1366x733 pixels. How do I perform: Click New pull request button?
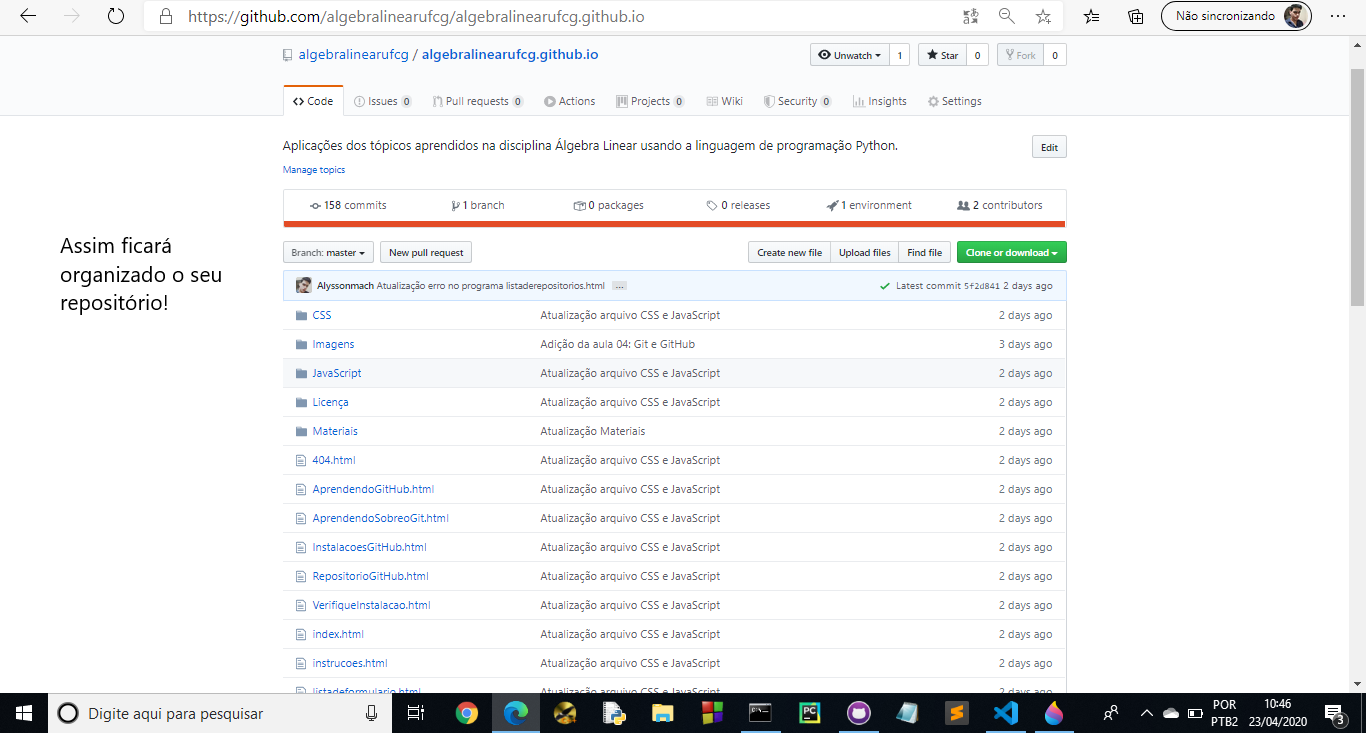point(426,253)
